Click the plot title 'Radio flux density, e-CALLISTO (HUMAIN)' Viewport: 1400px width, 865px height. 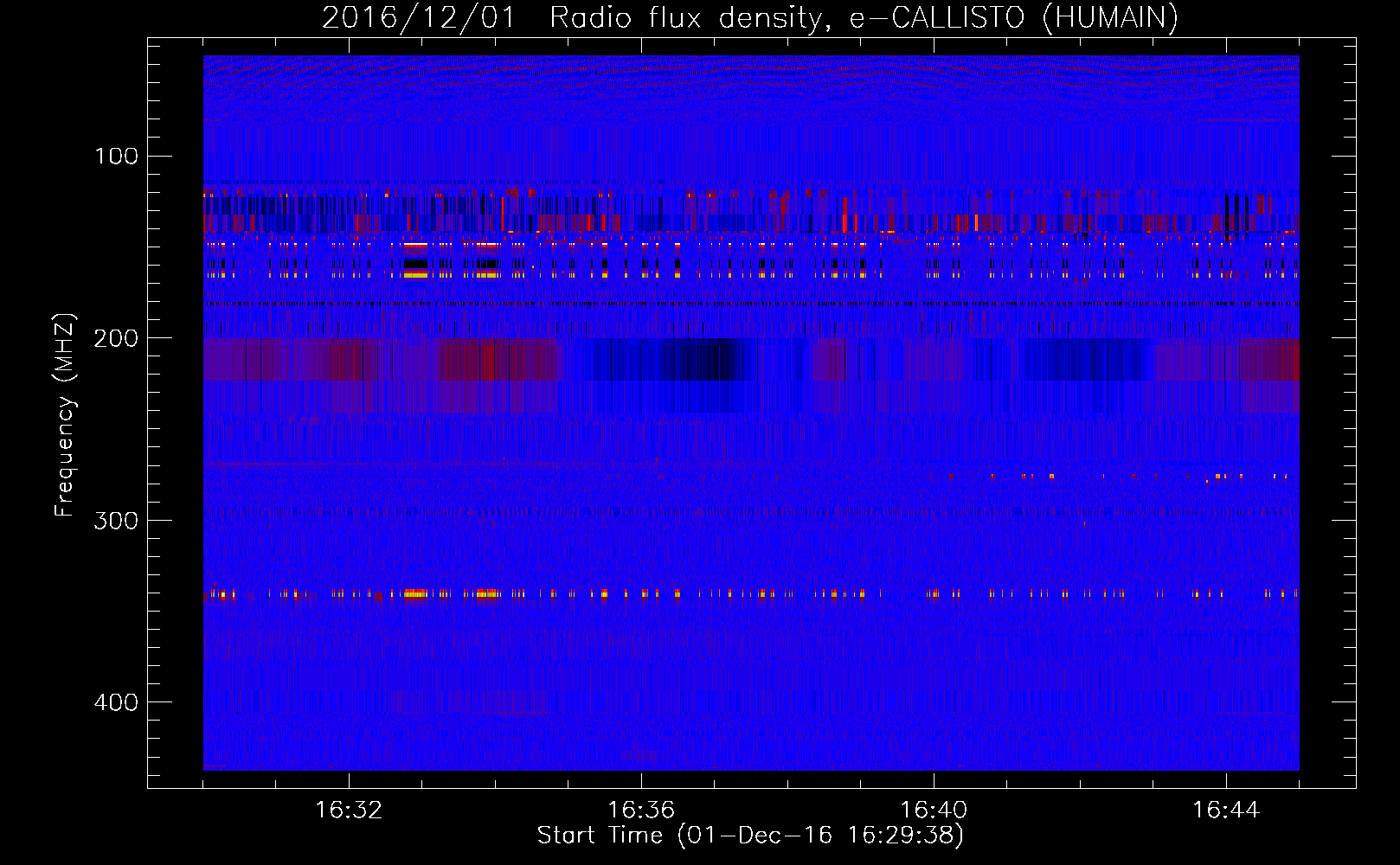click(864, 18)
